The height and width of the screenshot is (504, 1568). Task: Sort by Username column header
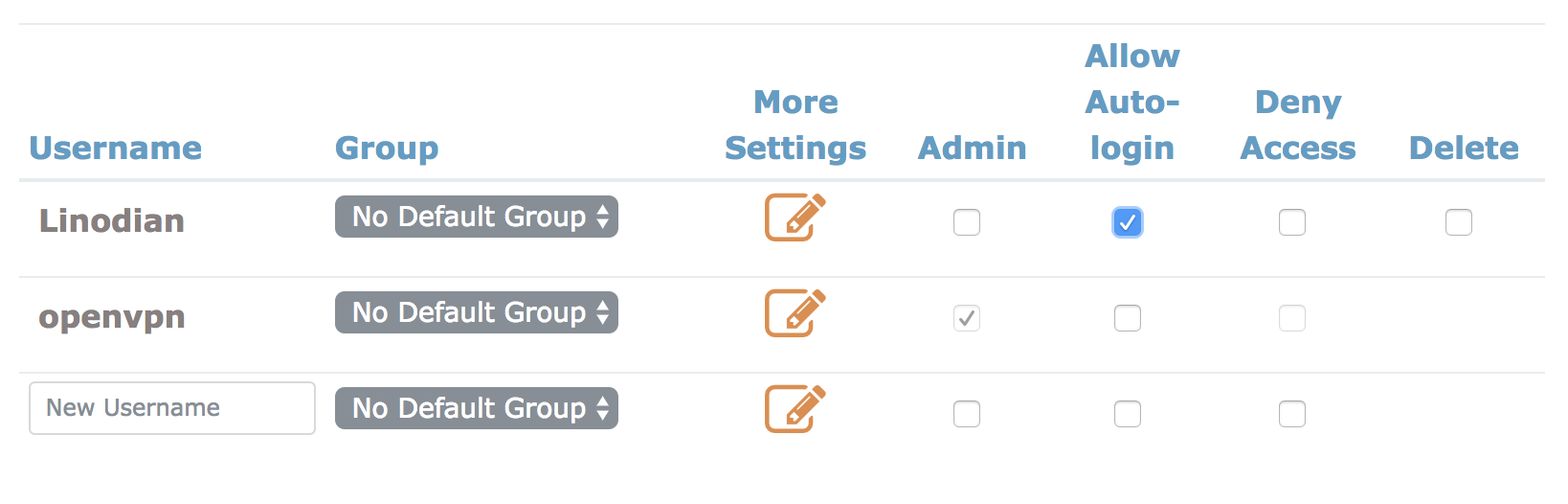116,149
